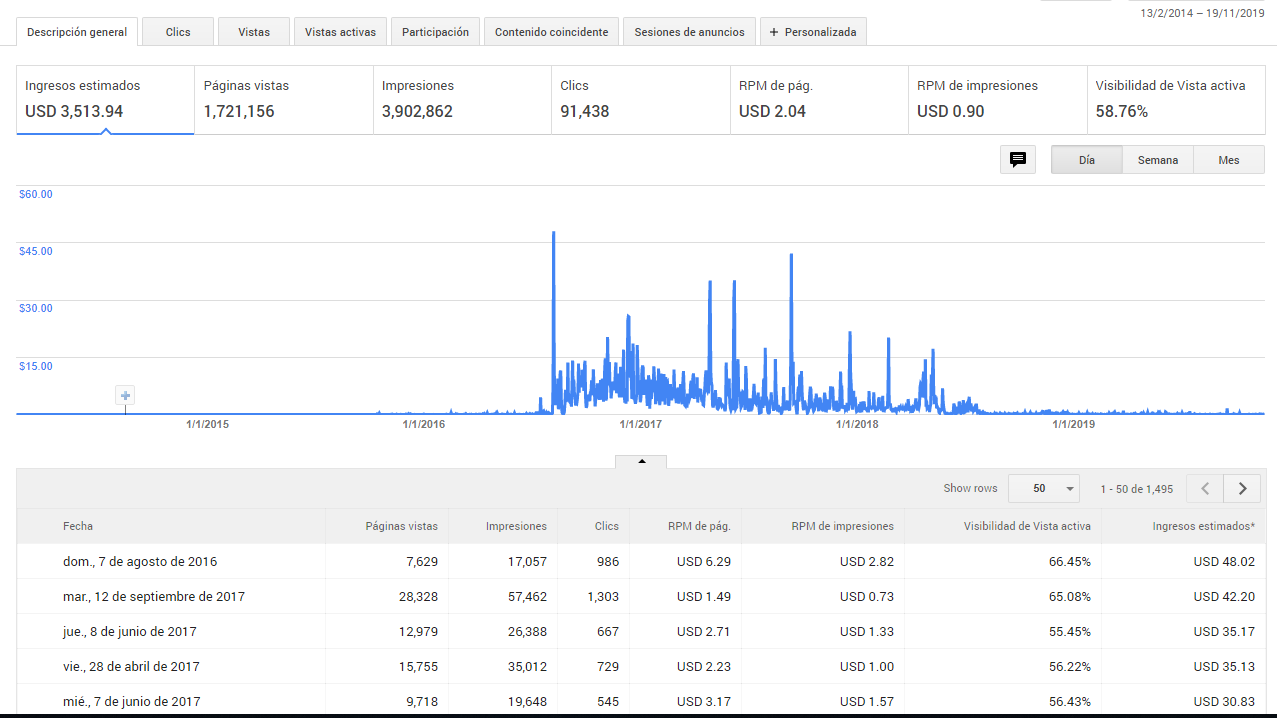This screenshot has width=1277, height=718.
Task: Select the Clics metric card
Action: pyautogui.click(x=641, y=100)
